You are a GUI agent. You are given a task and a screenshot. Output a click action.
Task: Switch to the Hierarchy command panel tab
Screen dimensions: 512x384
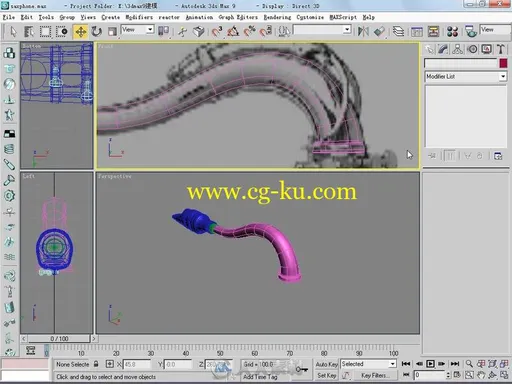[458, 49]
